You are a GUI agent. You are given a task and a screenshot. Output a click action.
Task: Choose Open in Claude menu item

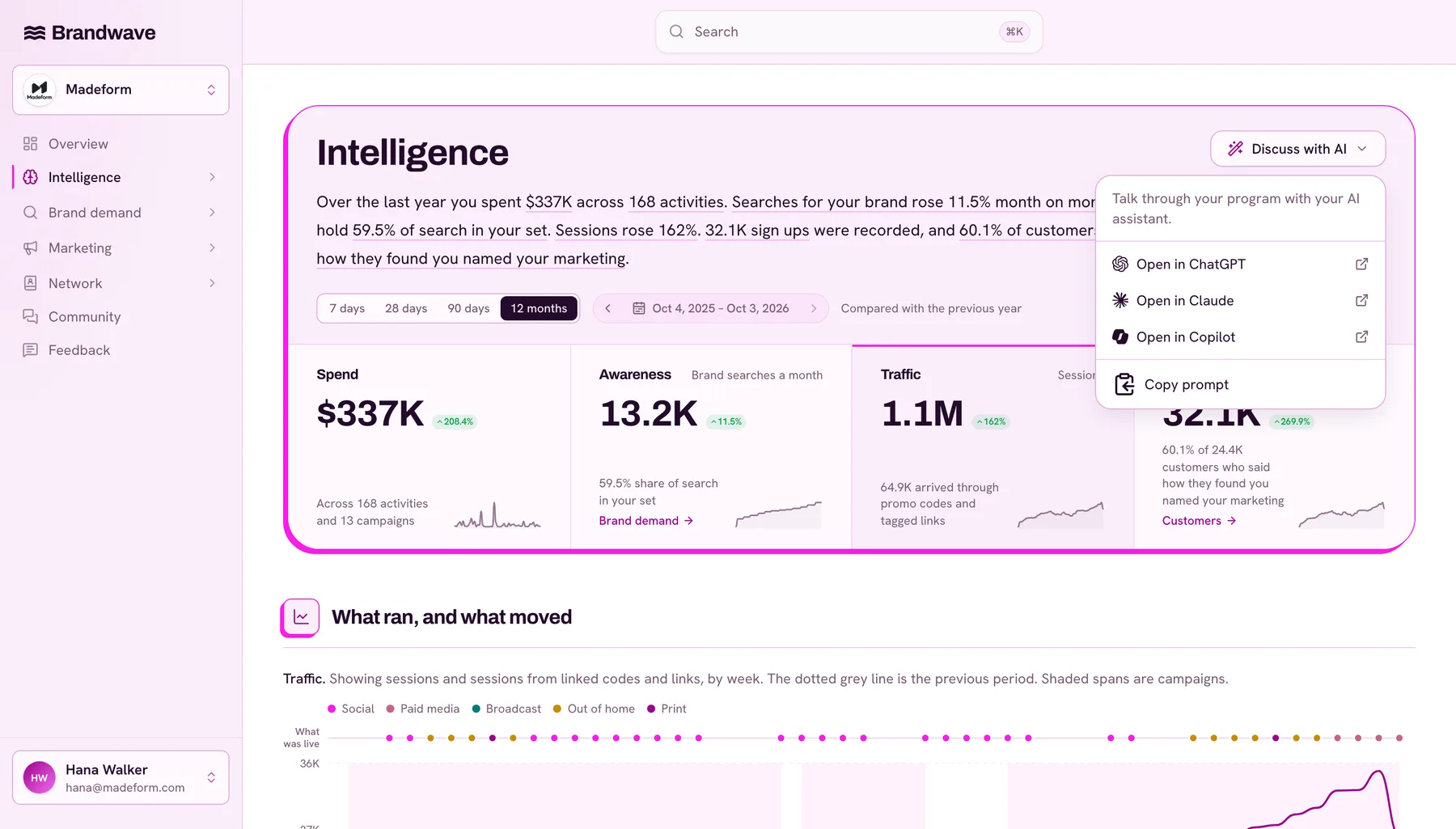click(1240, 301)
